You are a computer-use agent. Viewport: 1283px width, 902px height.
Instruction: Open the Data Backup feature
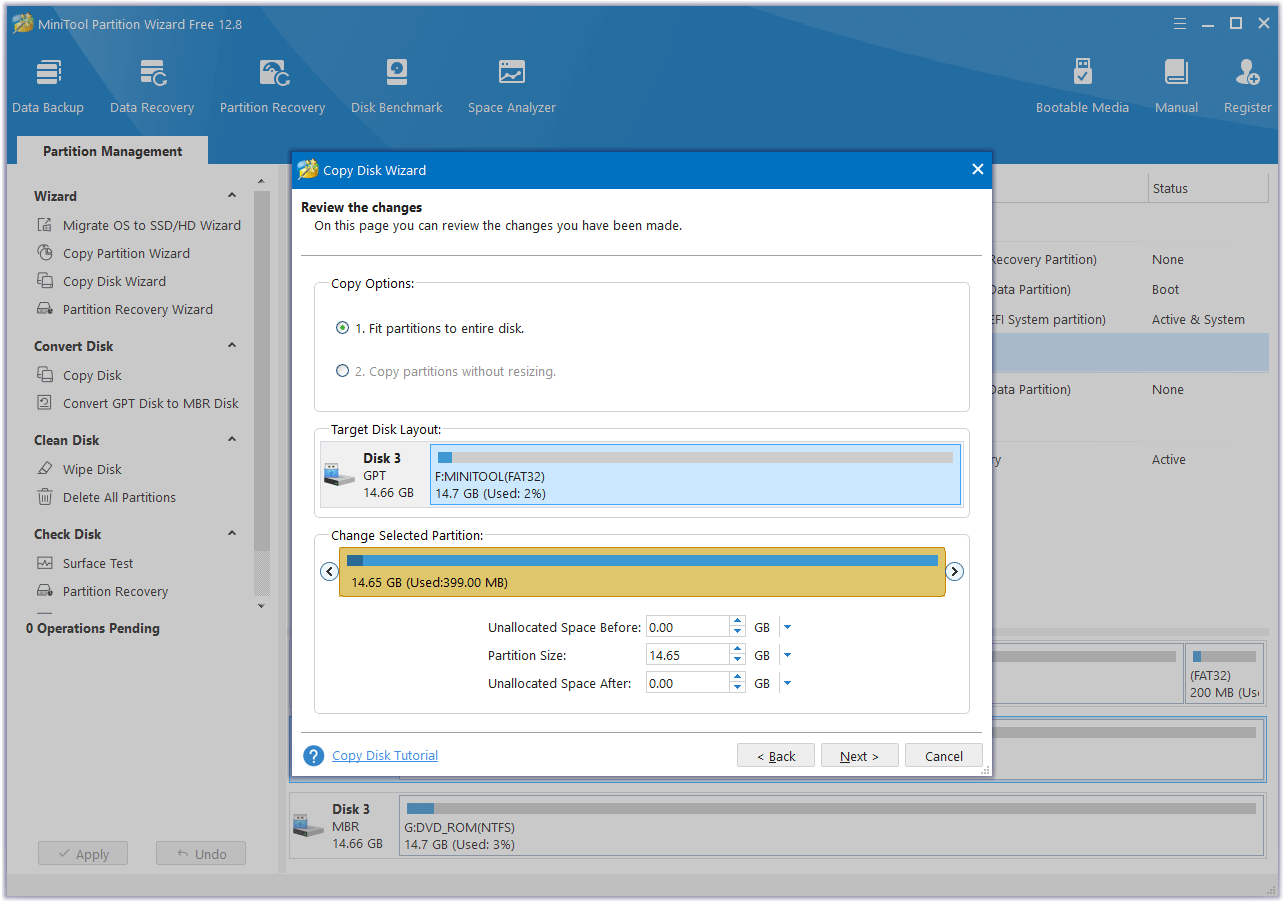coord(48,84)
